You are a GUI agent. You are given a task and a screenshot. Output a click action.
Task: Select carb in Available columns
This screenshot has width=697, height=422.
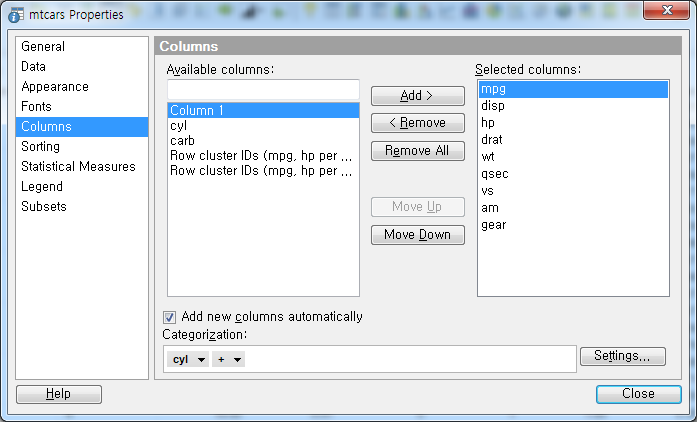pyautogui.click(x=182, y=141)
